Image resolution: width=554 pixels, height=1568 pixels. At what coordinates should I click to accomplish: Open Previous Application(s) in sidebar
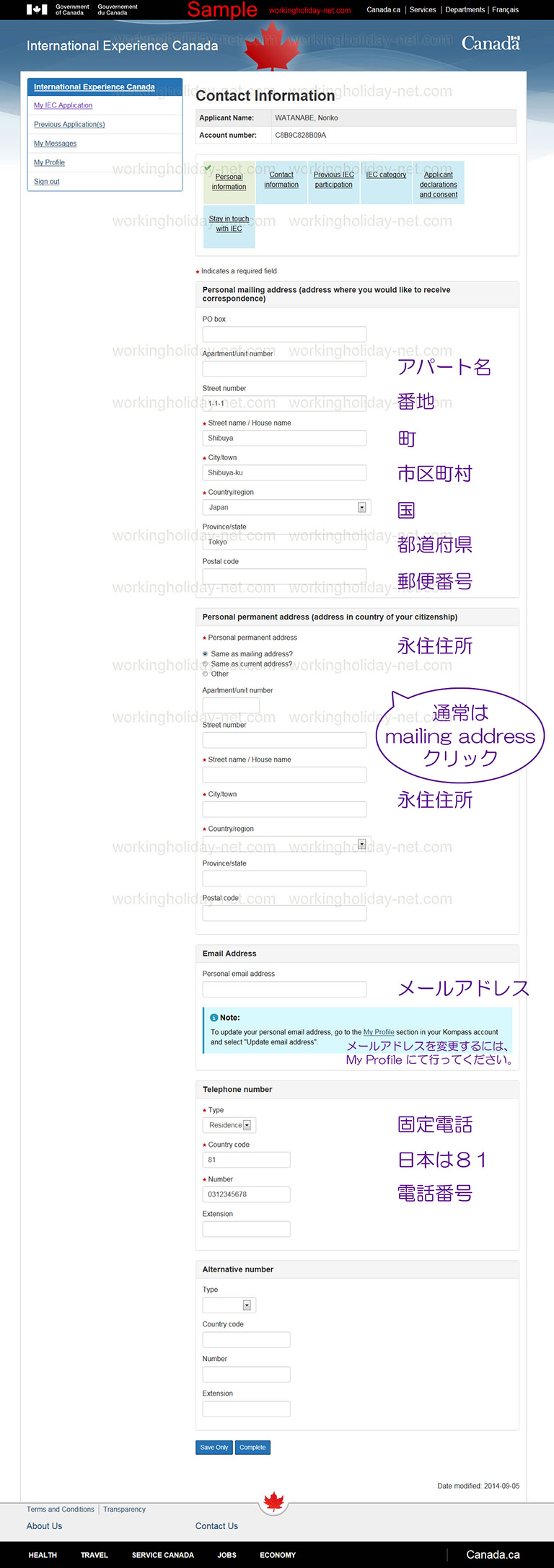tap(69, 125)
